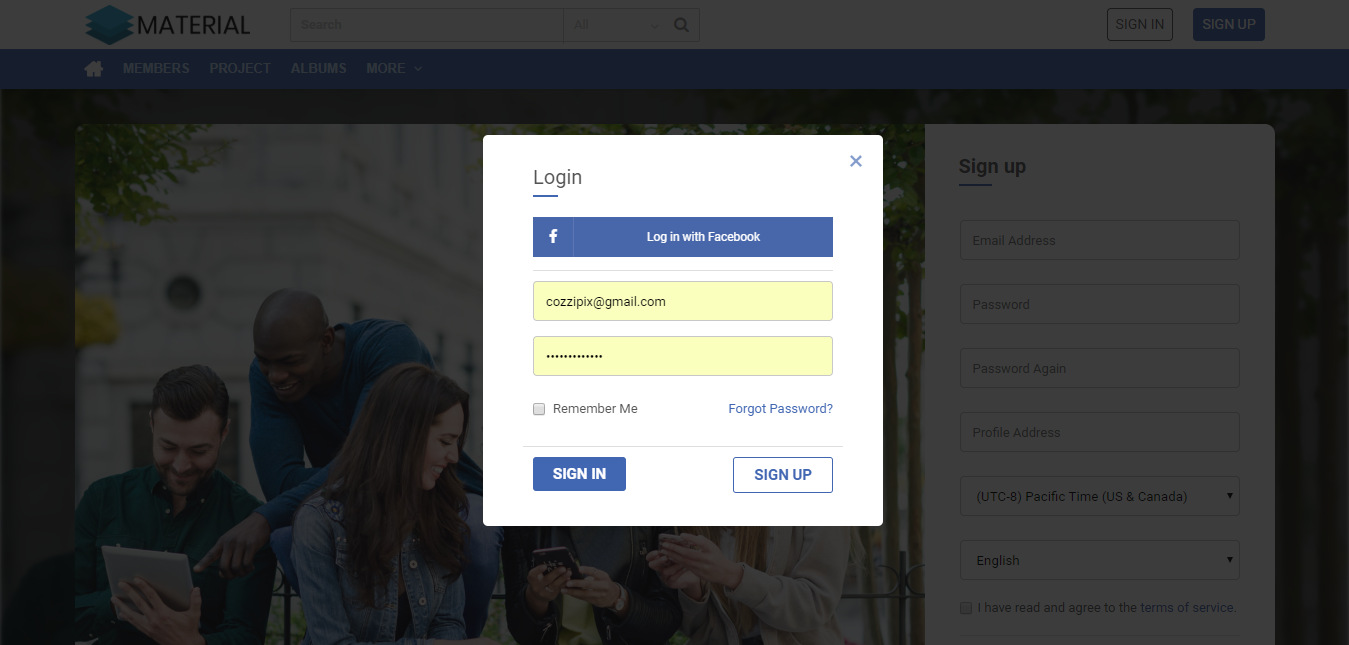
Task: Click the Sign Up button in Login dialog
Action: (x=783, y=475)
